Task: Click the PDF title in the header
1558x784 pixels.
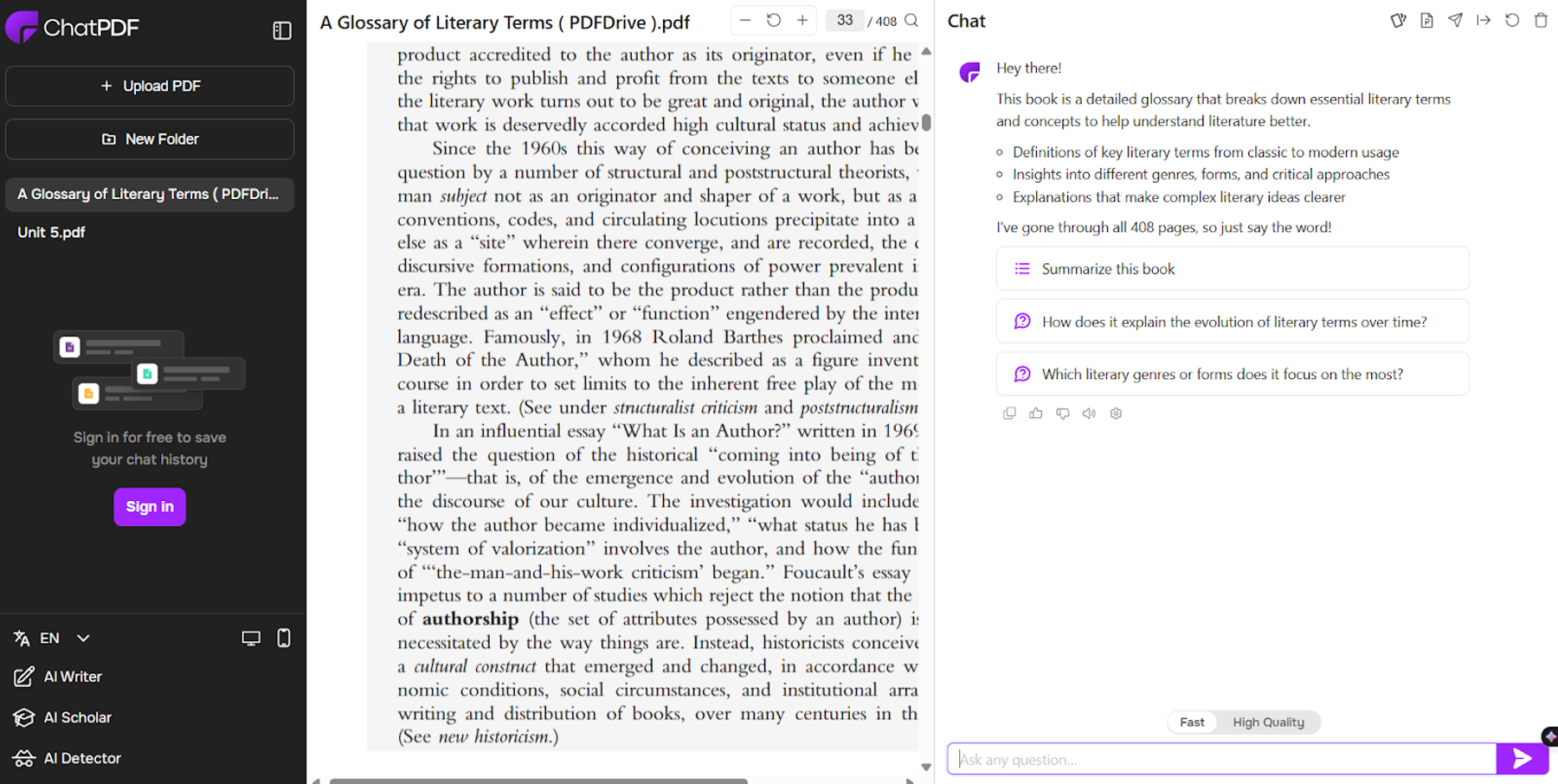Action: (x=505, y=22)
